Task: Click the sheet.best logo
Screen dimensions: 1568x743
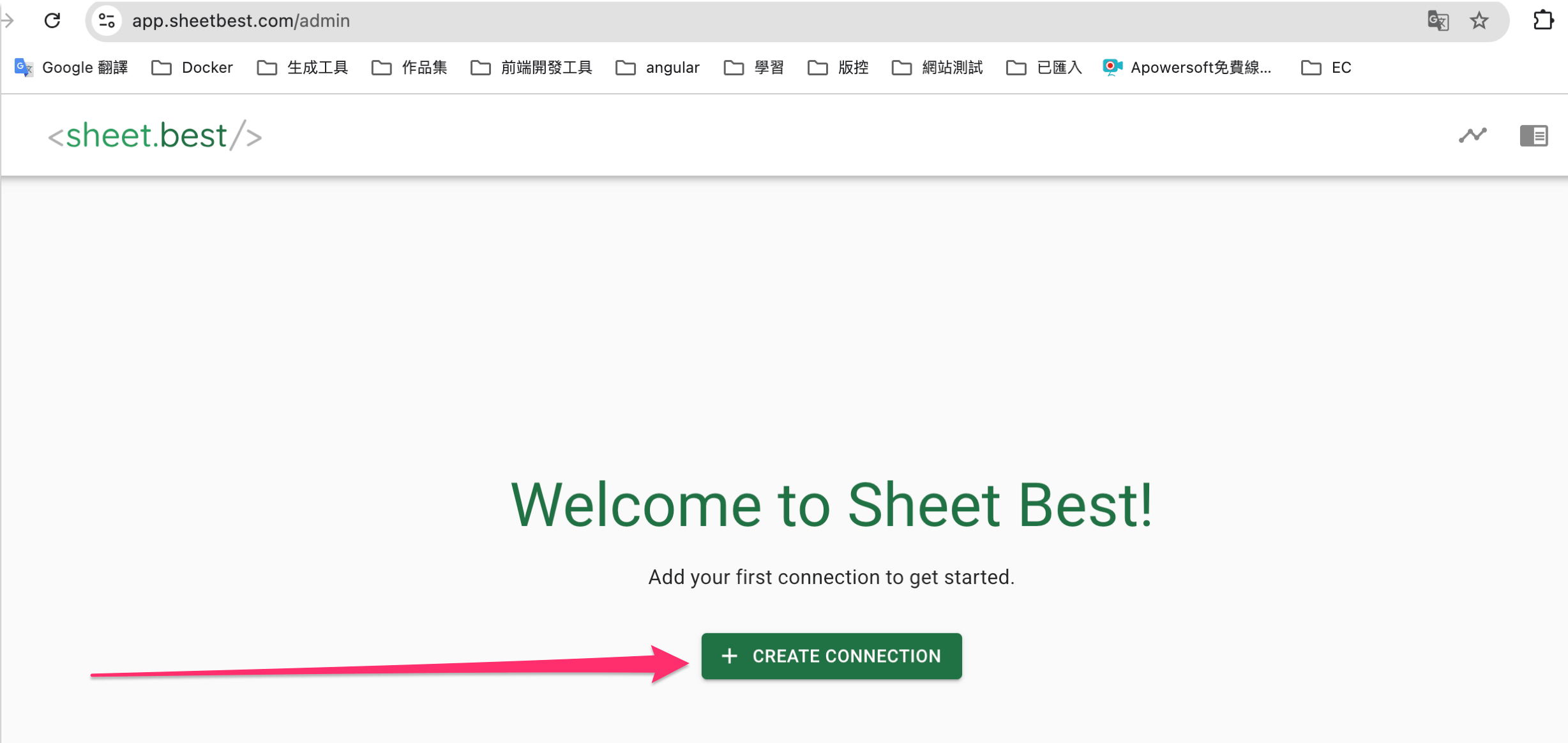Action: (155, 136)
